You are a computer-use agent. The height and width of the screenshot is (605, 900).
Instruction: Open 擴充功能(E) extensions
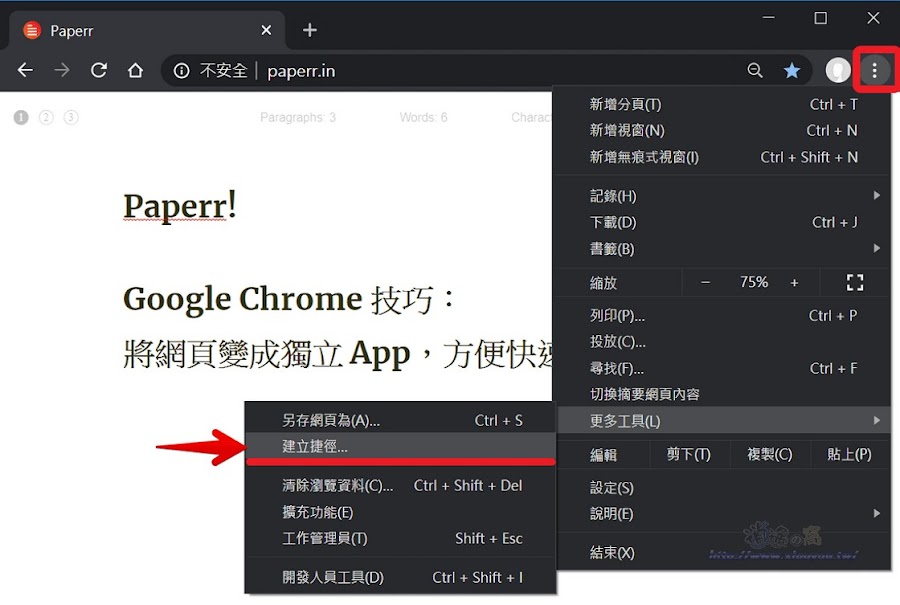coord(401,512)
